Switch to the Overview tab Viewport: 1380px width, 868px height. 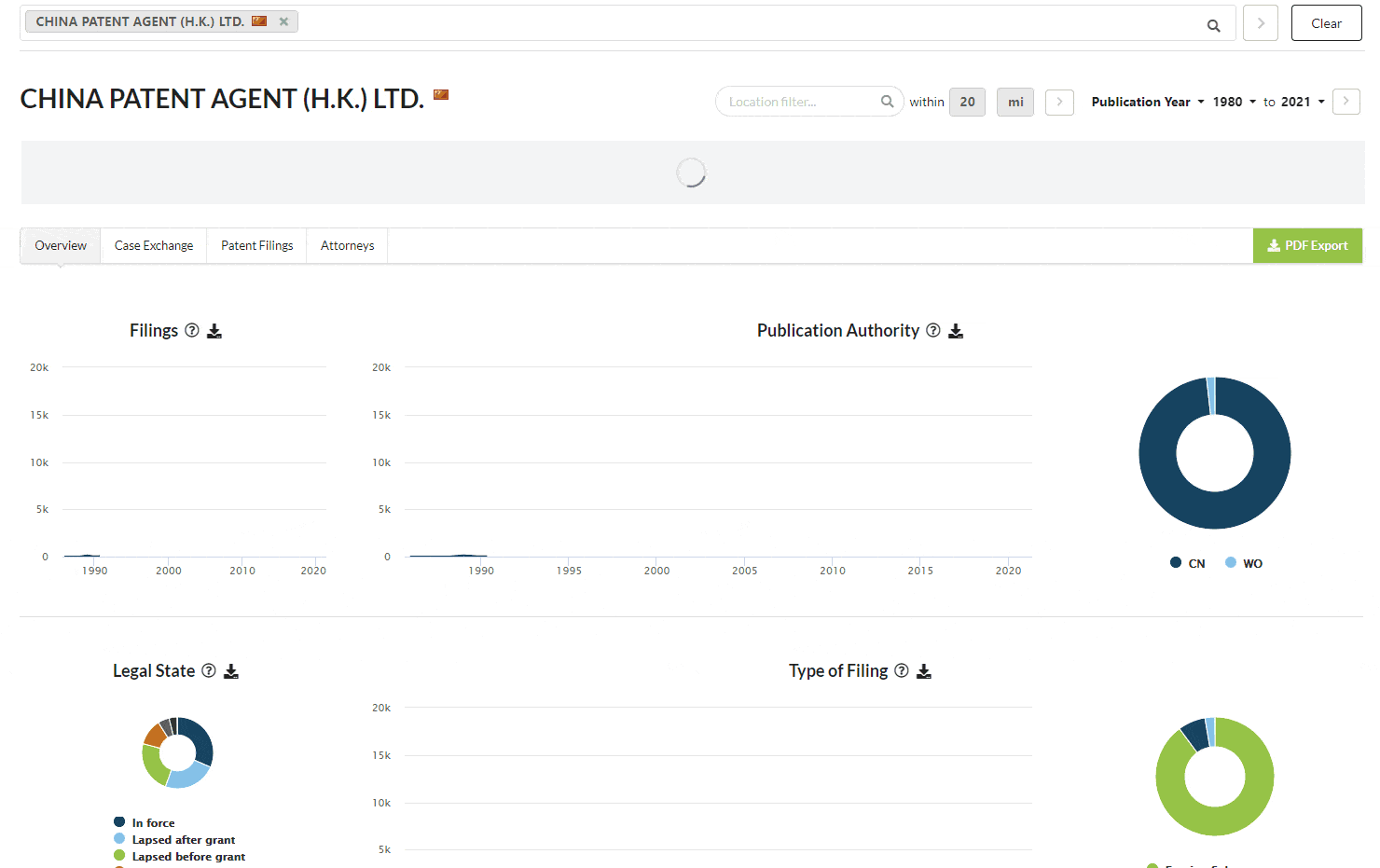(x=61, y=246)
